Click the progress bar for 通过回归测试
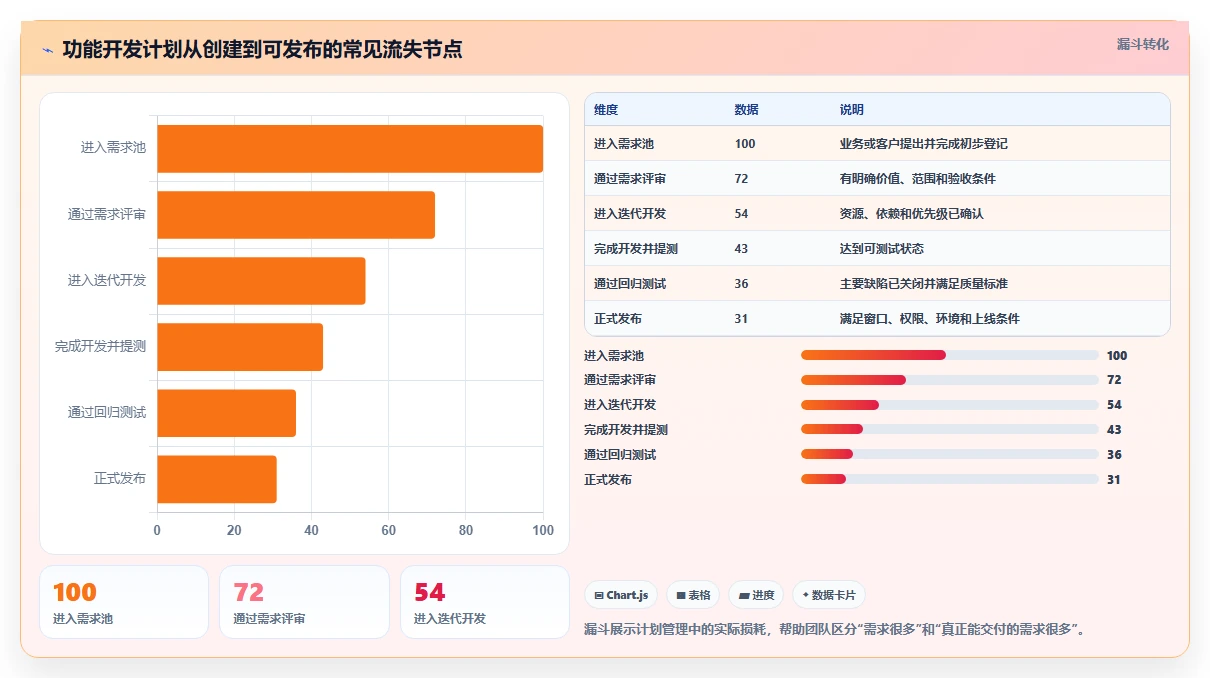1210x678 pixels. click(950, 455)
